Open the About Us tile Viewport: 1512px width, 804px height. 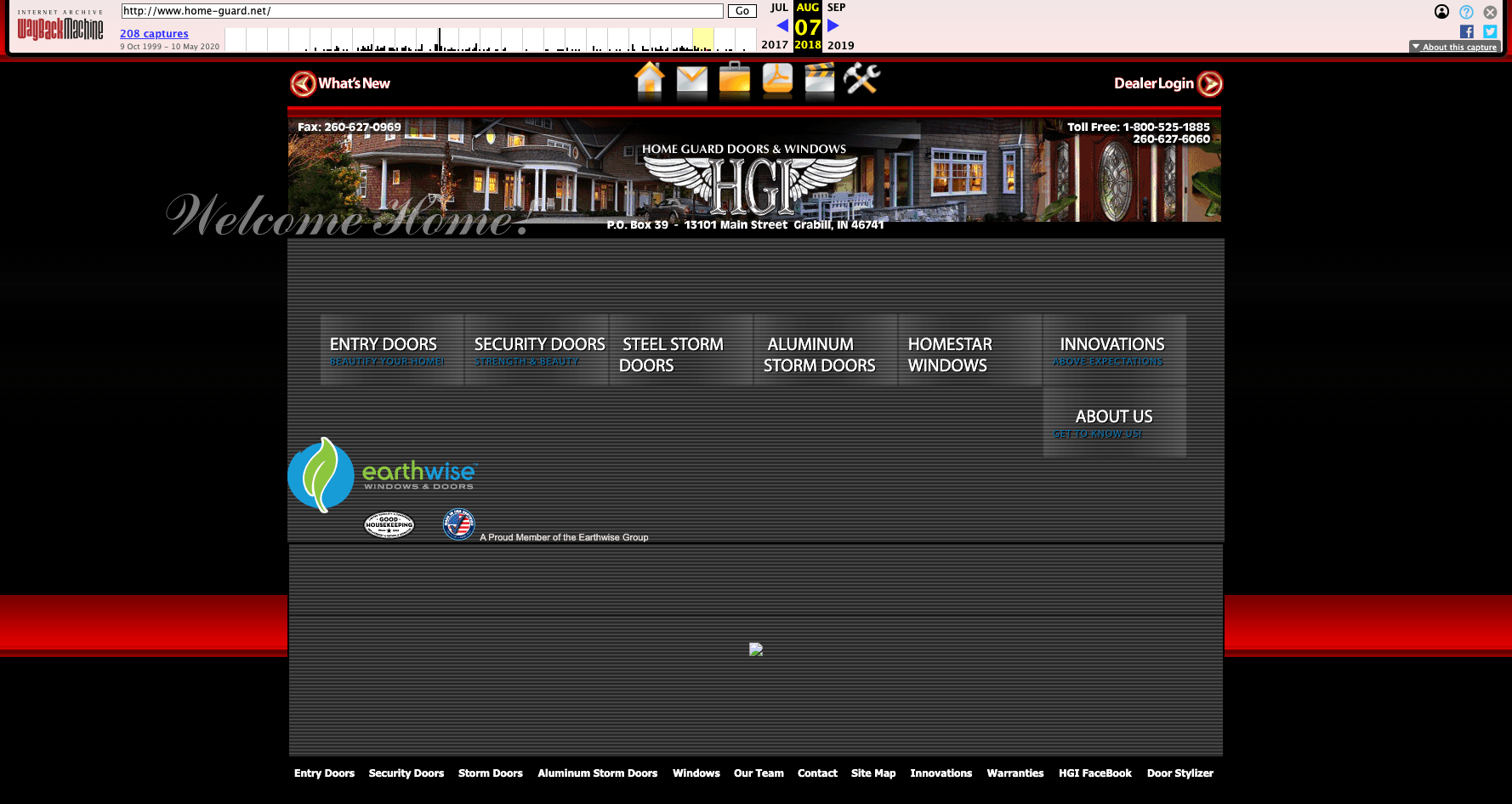[1115, 422]
